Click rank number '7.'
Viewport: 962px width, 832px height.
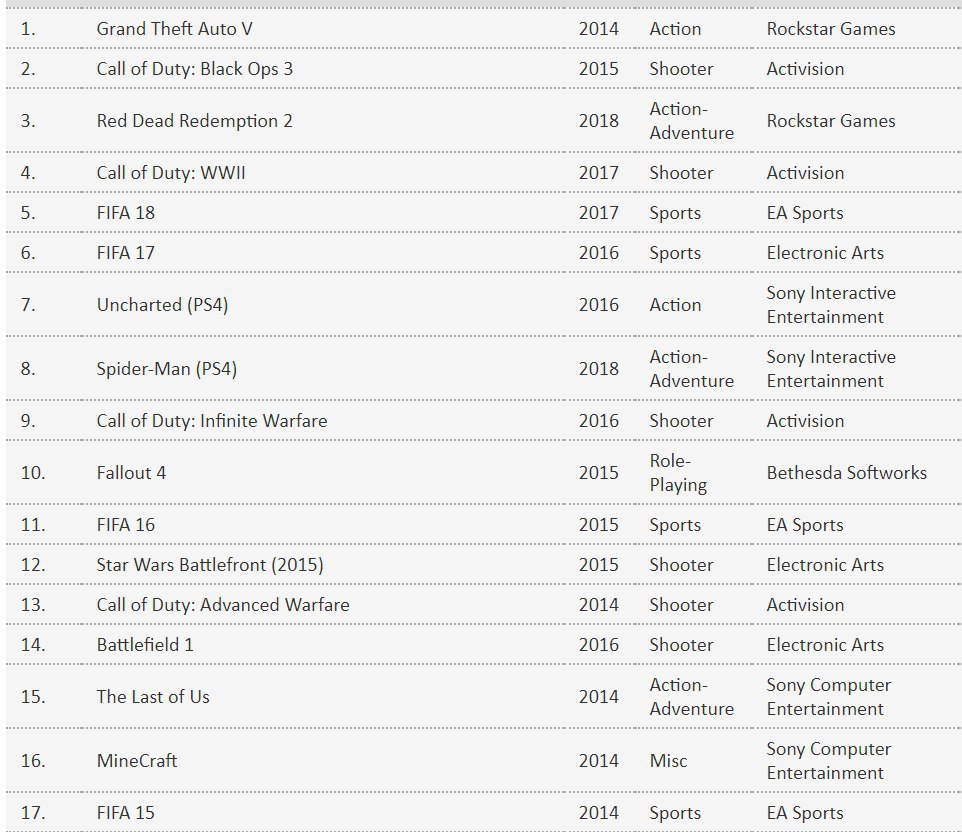click(28, 305)
